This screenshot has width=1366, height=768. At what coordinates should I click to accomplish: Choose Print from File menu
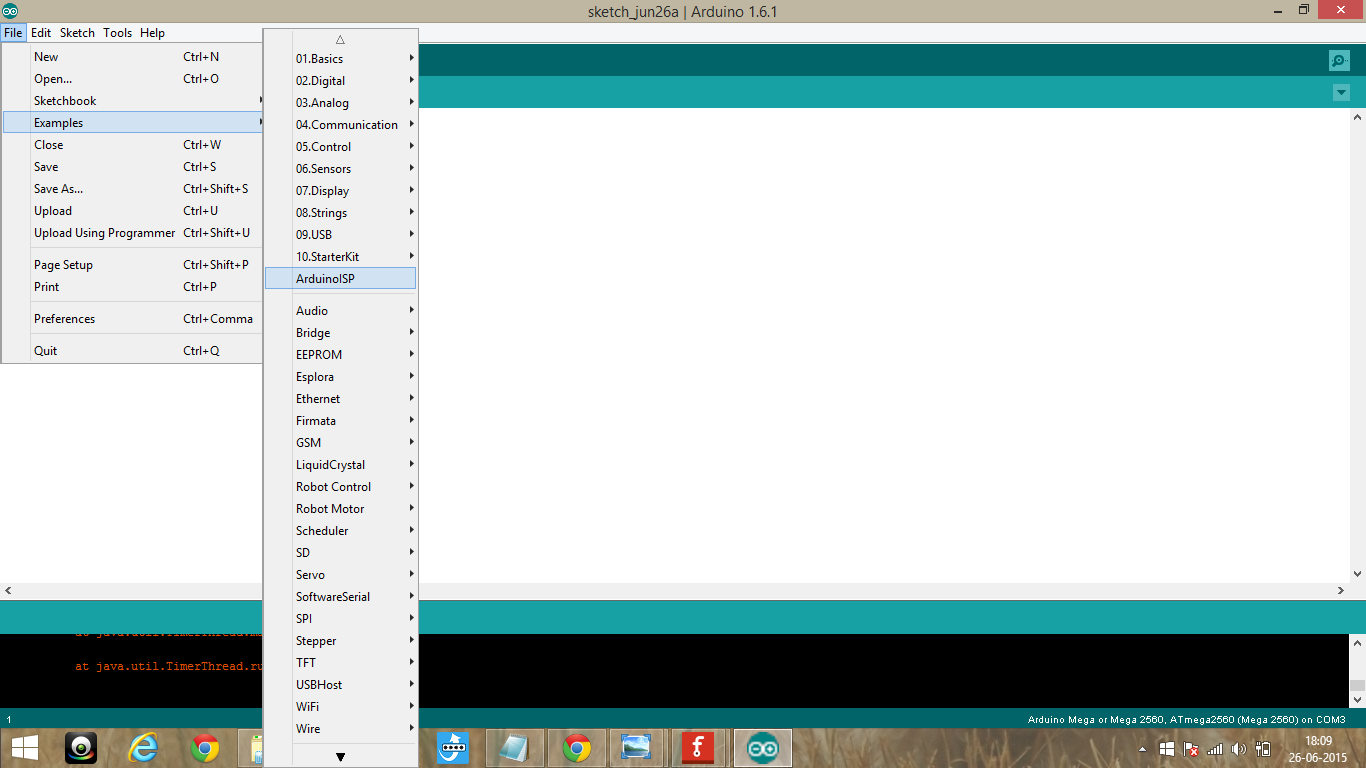132,287
